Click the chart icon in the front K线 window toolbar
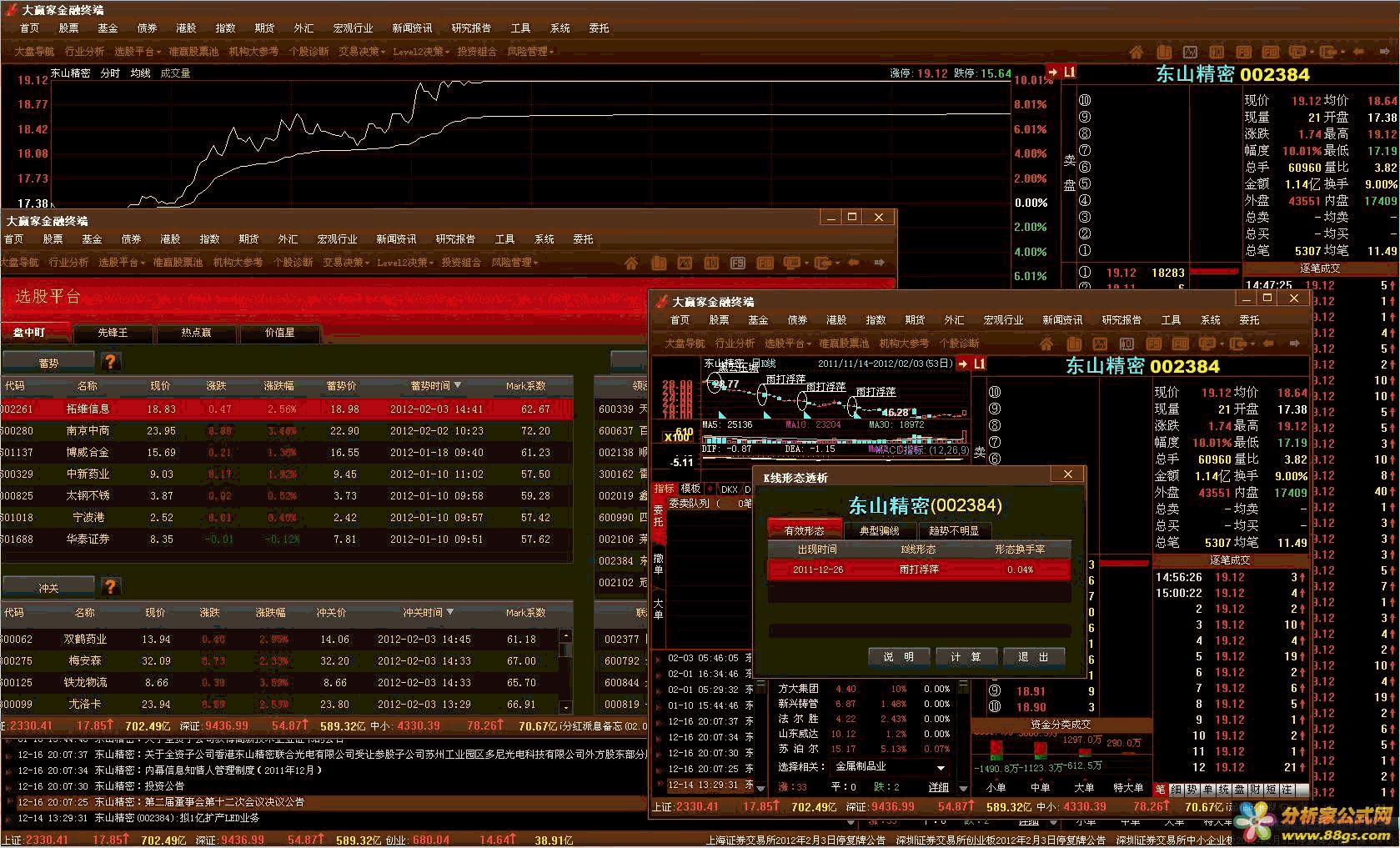The image size is (1400, 848). 1100,344
